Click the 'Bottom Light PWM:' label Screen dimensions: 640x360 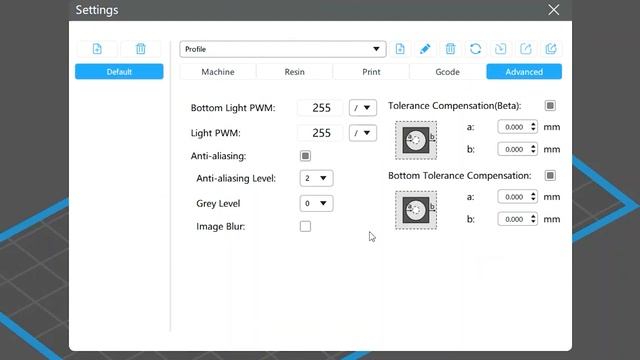click(x=233, y=108)
